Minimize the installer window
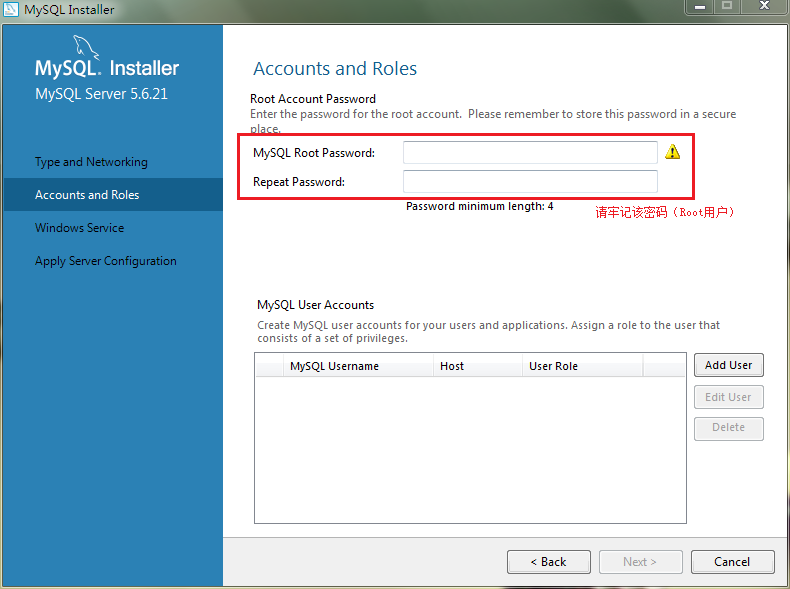790x589 pixels. coord(699,7)
